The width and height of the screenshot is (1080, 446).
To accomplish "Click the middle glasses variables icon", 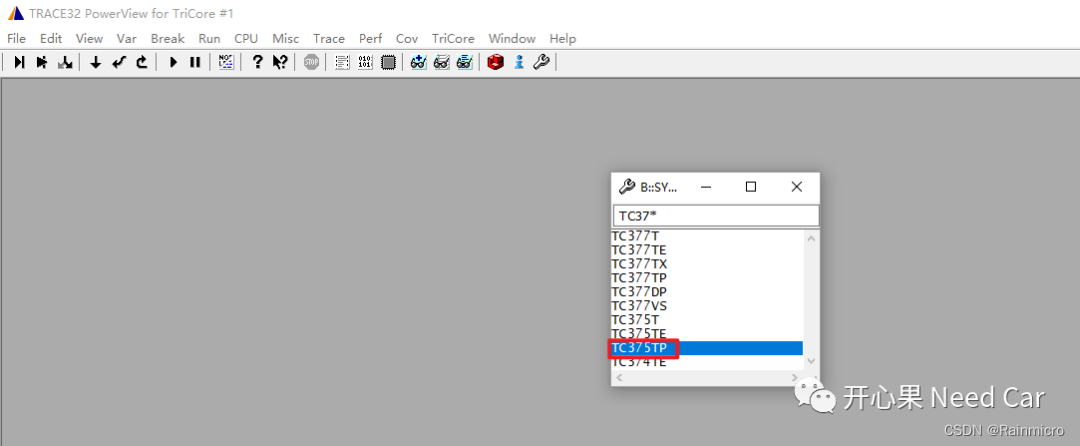I will click(x=442, y=63).
